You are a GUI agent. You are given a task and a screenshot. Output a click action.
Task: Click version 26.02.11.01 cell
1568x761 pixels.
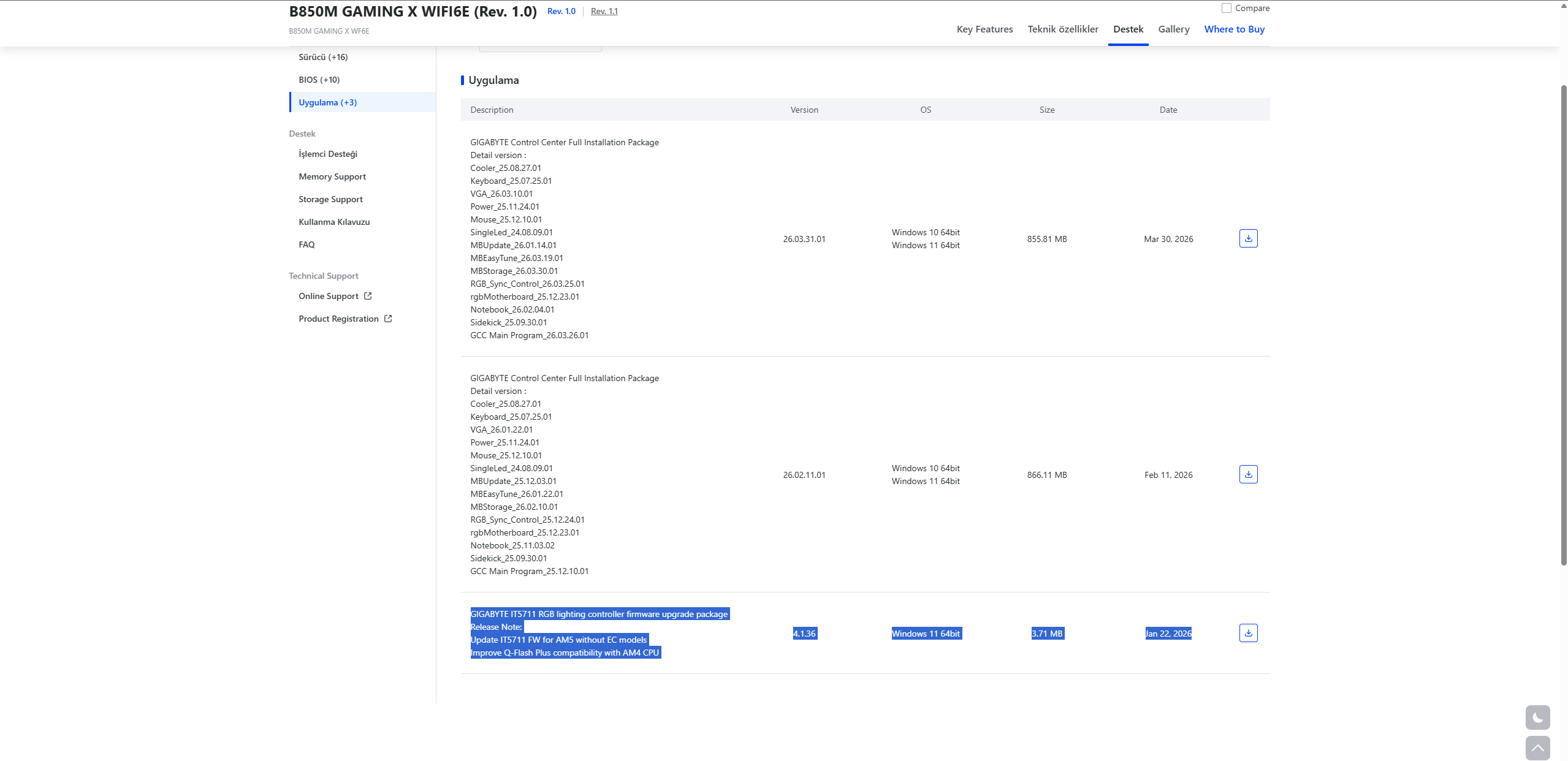pyautogui.click(x=804, y=475)
